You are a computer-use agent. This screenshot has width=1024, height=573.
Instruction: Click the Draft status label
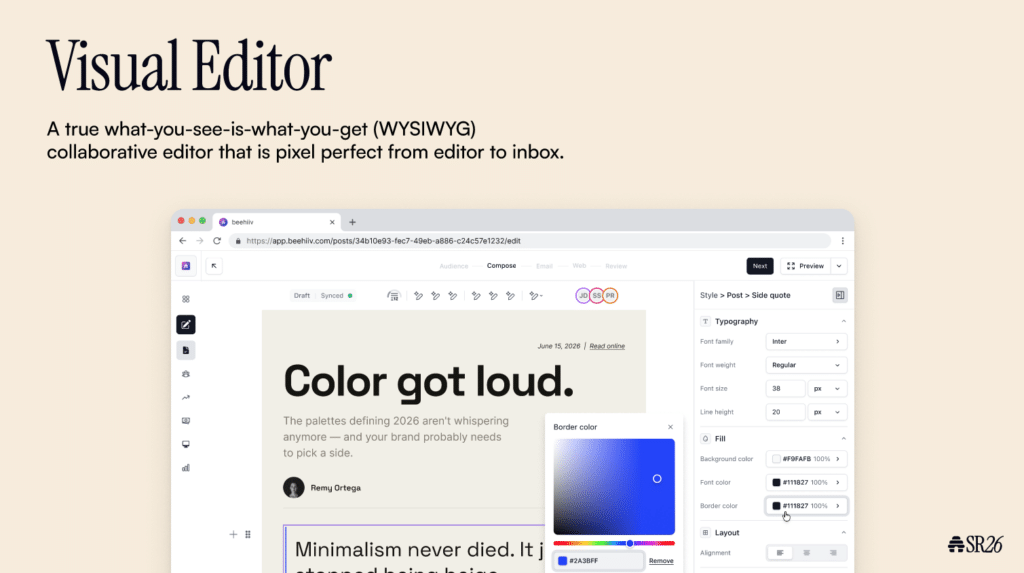pos(302,296)
